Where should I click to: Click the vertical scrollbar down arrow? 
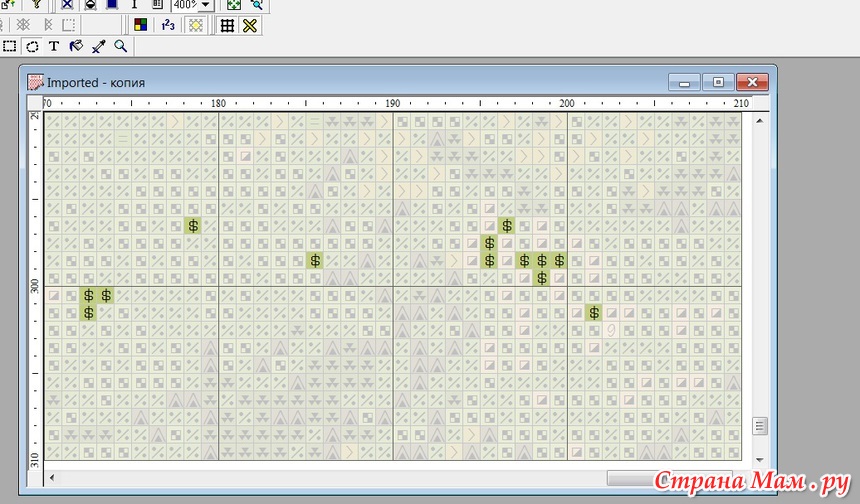(x=760, y=460)
